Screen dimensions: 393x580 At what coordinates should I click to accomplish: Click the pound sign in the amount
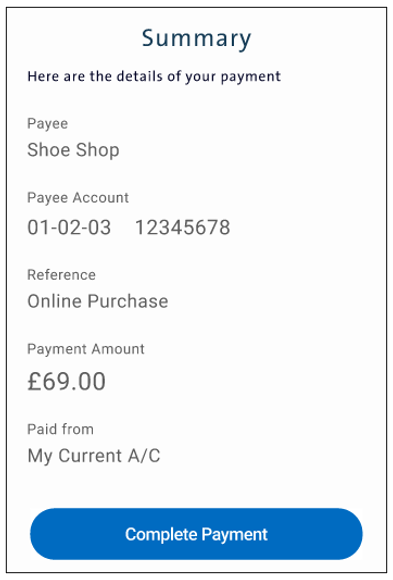[x=34, y=381]
